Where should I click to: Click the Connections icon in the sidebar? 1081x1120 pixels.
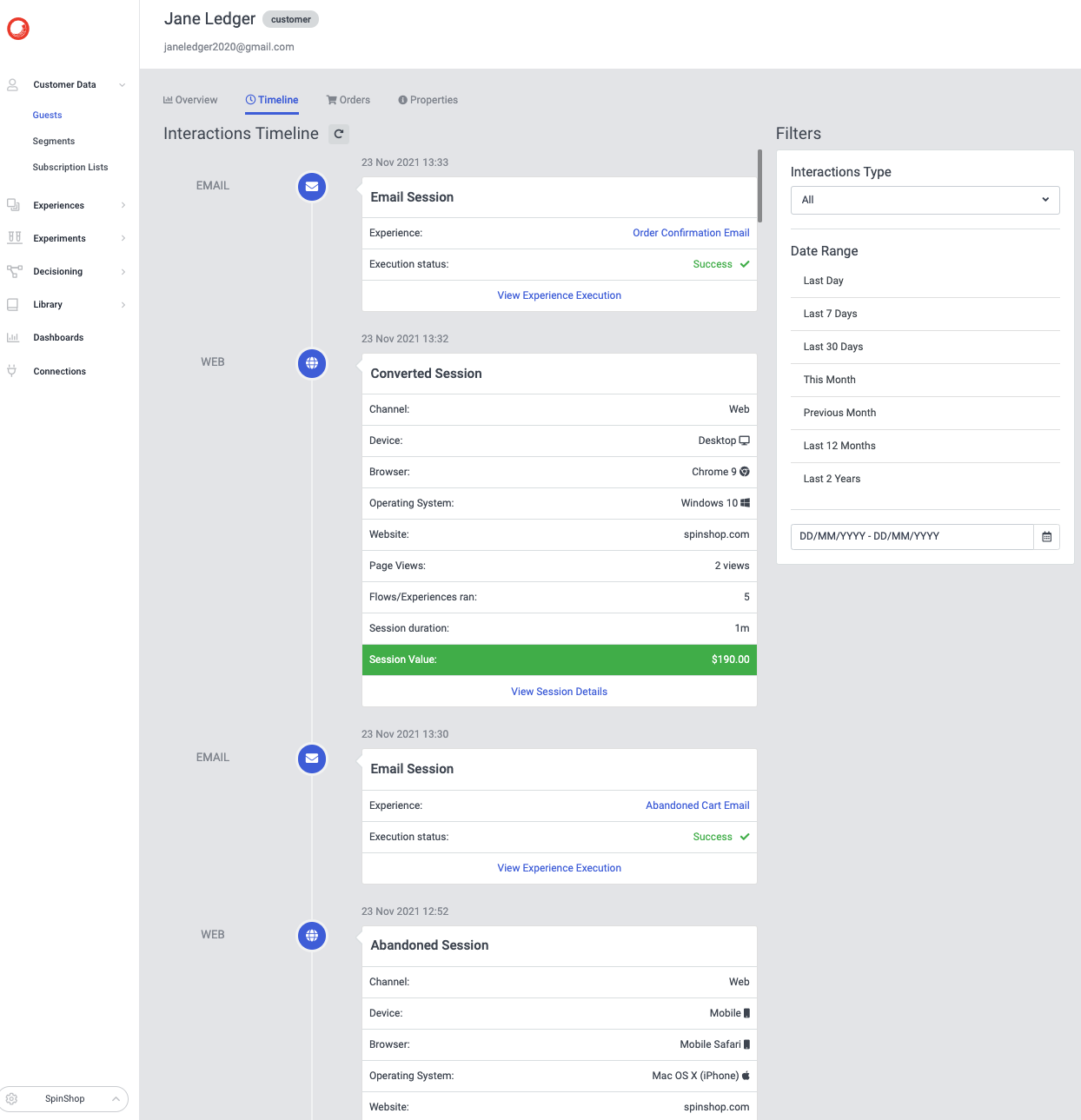tap(11, 370)
